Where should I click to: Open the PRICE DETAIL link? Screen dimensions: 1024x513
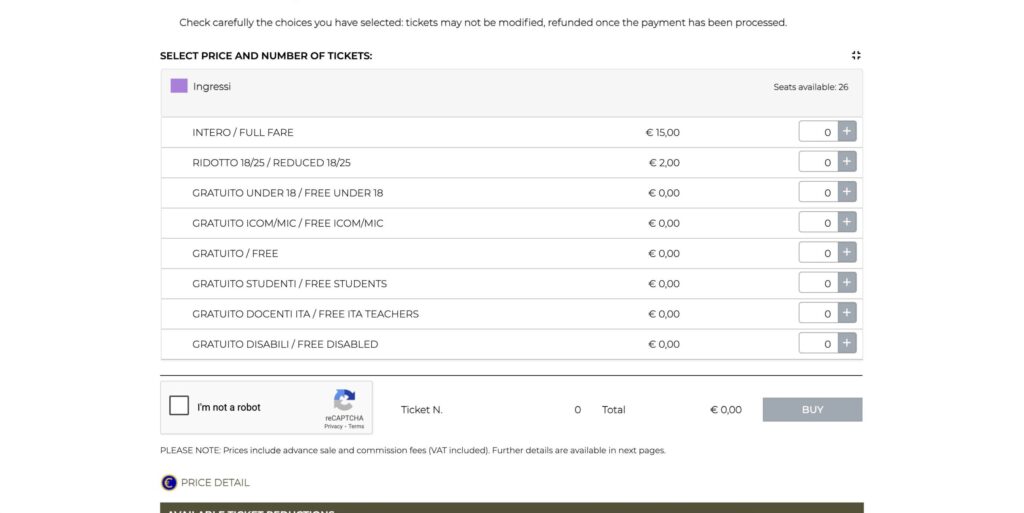(215, 482)
